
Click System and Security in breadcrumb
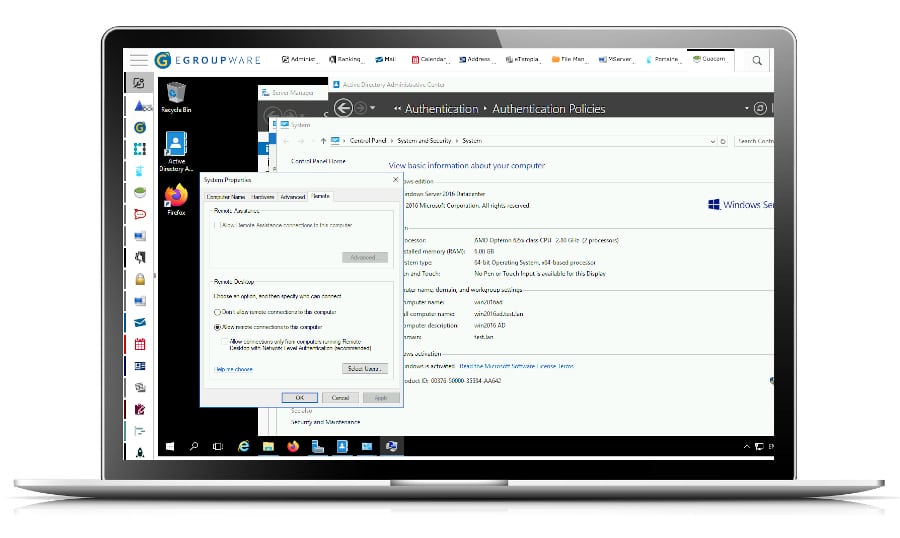(x=424, y=141)
